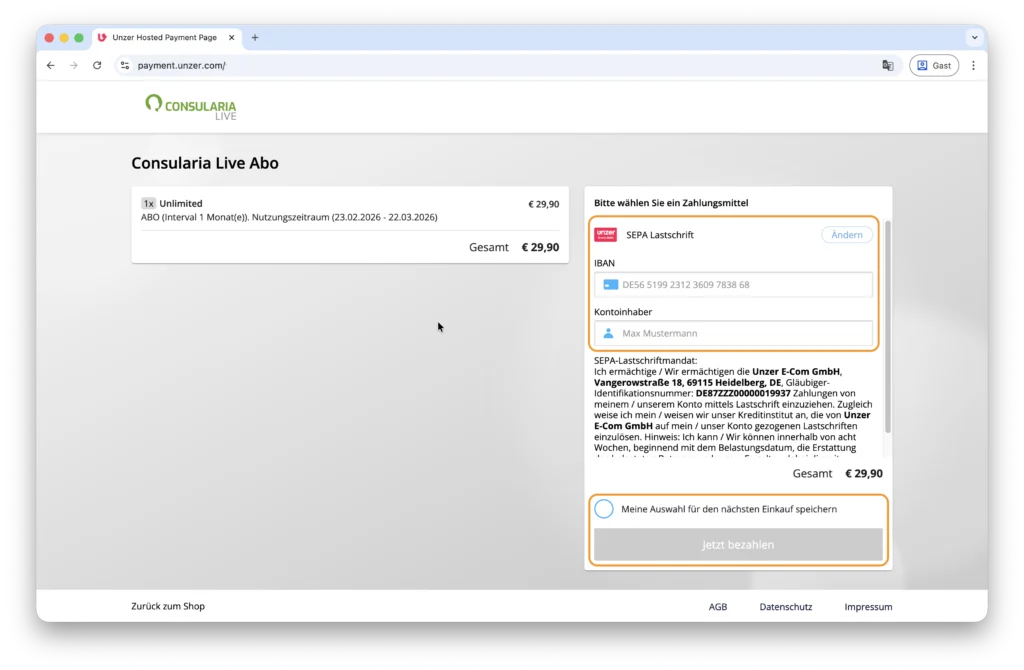1024x670 pixels.
Task: Open the Datenschutz footer link
Action: (x=785, y=607)
